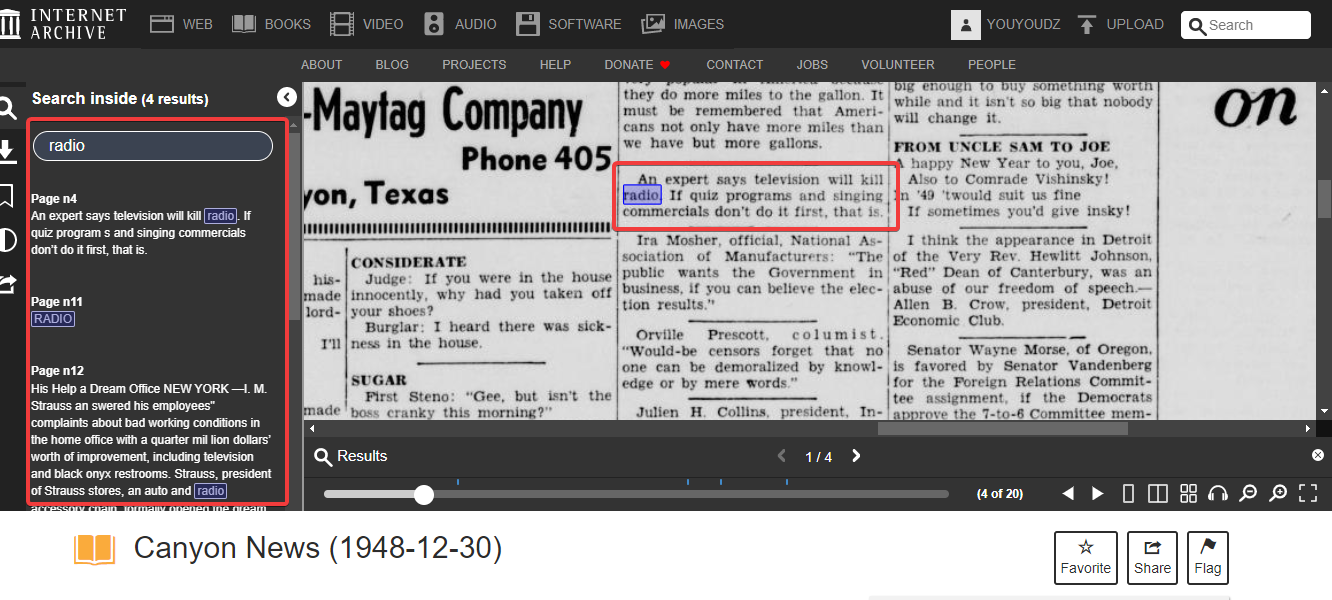Open the Bookmarks panel icon
This screenshot has height=600, width=1332.
7,195
